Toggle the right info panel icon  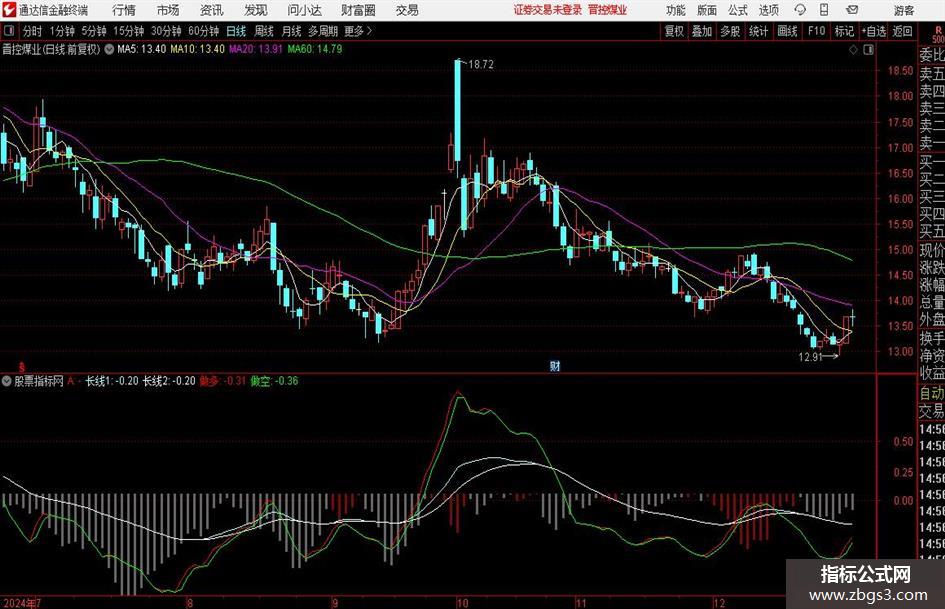point(868,49)
